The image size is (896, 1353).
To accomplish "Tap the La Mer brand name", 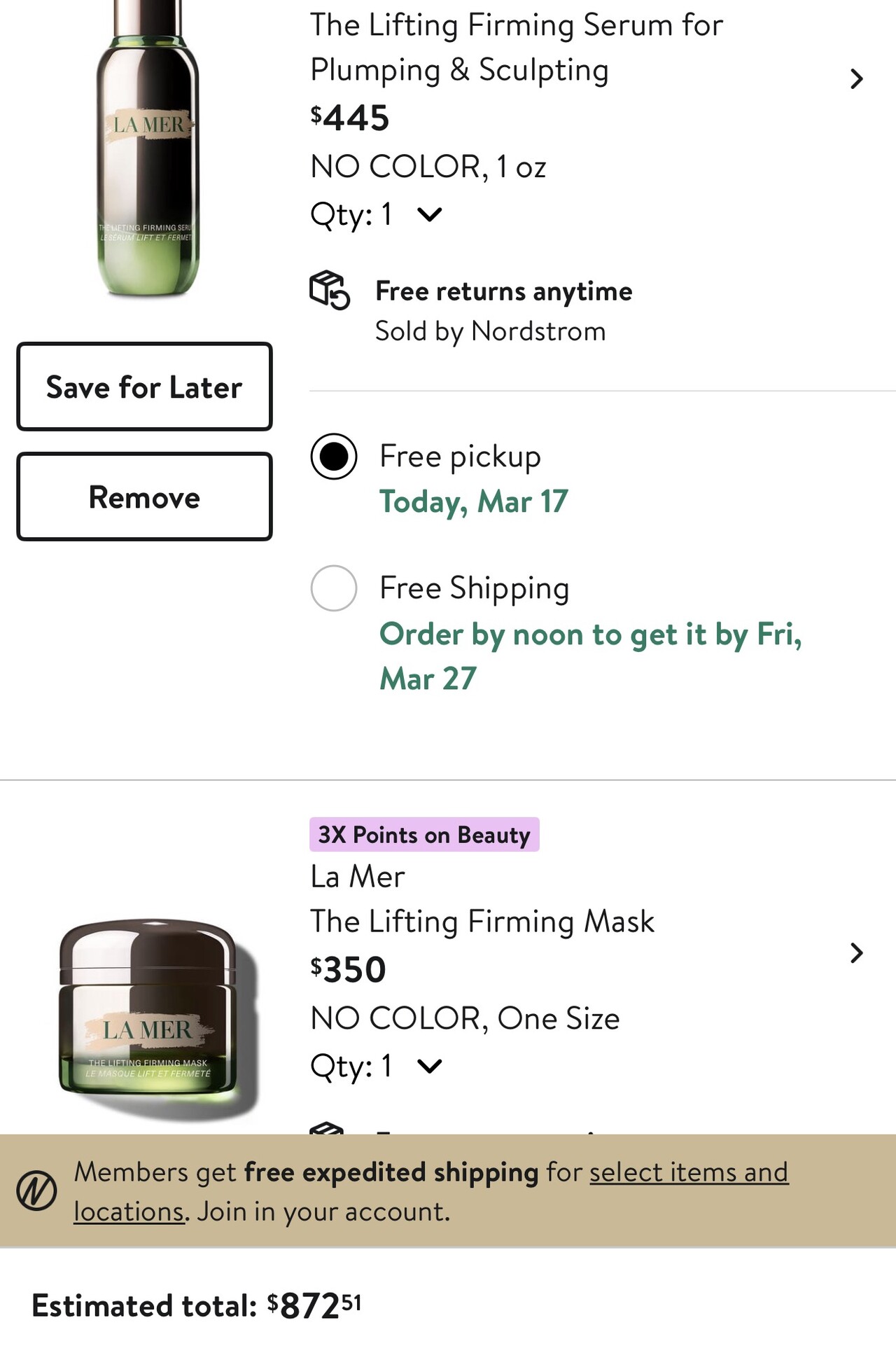I will pos(358,877).
